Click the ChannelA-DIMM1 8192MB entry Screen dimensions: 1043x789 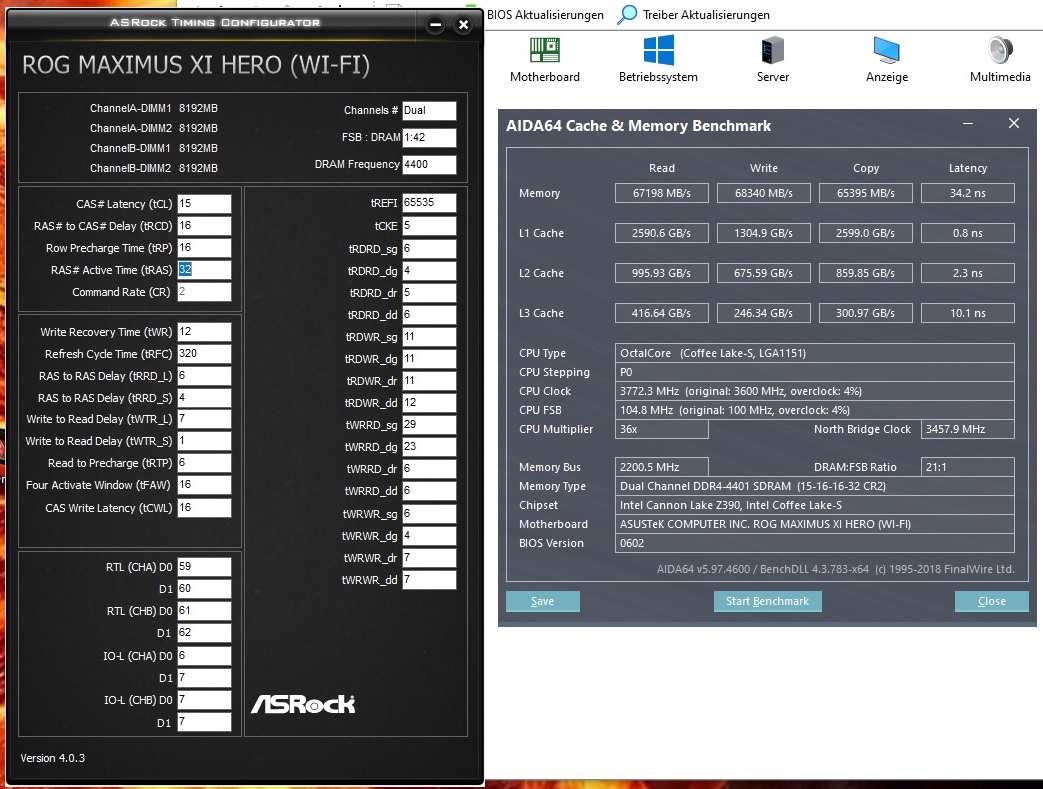154,108
